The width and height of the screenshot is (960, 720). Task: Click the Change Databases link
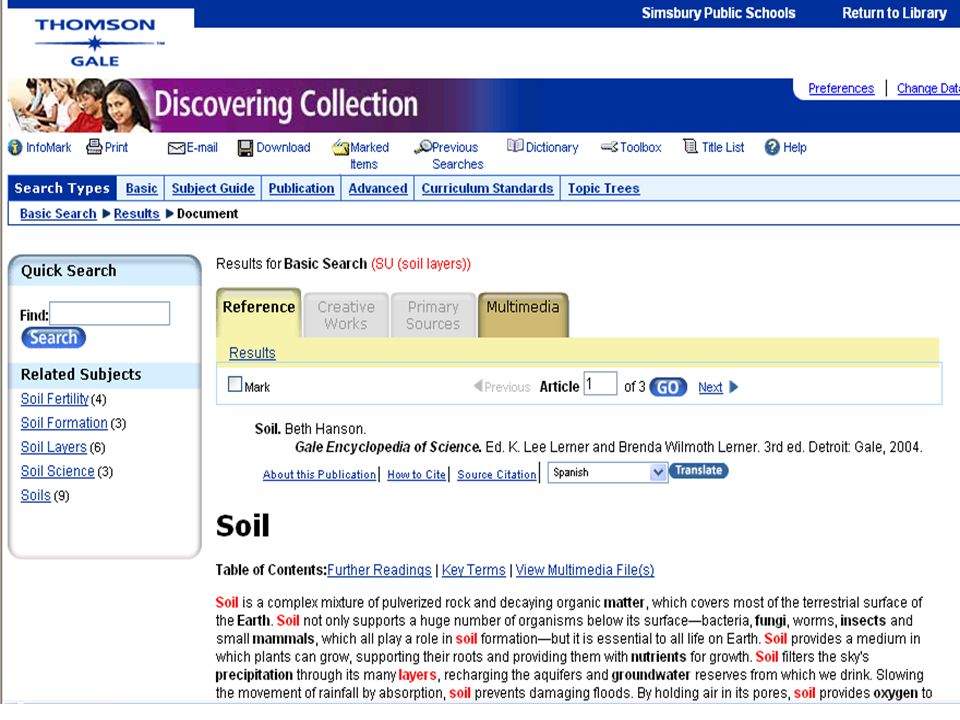point(928,89)
